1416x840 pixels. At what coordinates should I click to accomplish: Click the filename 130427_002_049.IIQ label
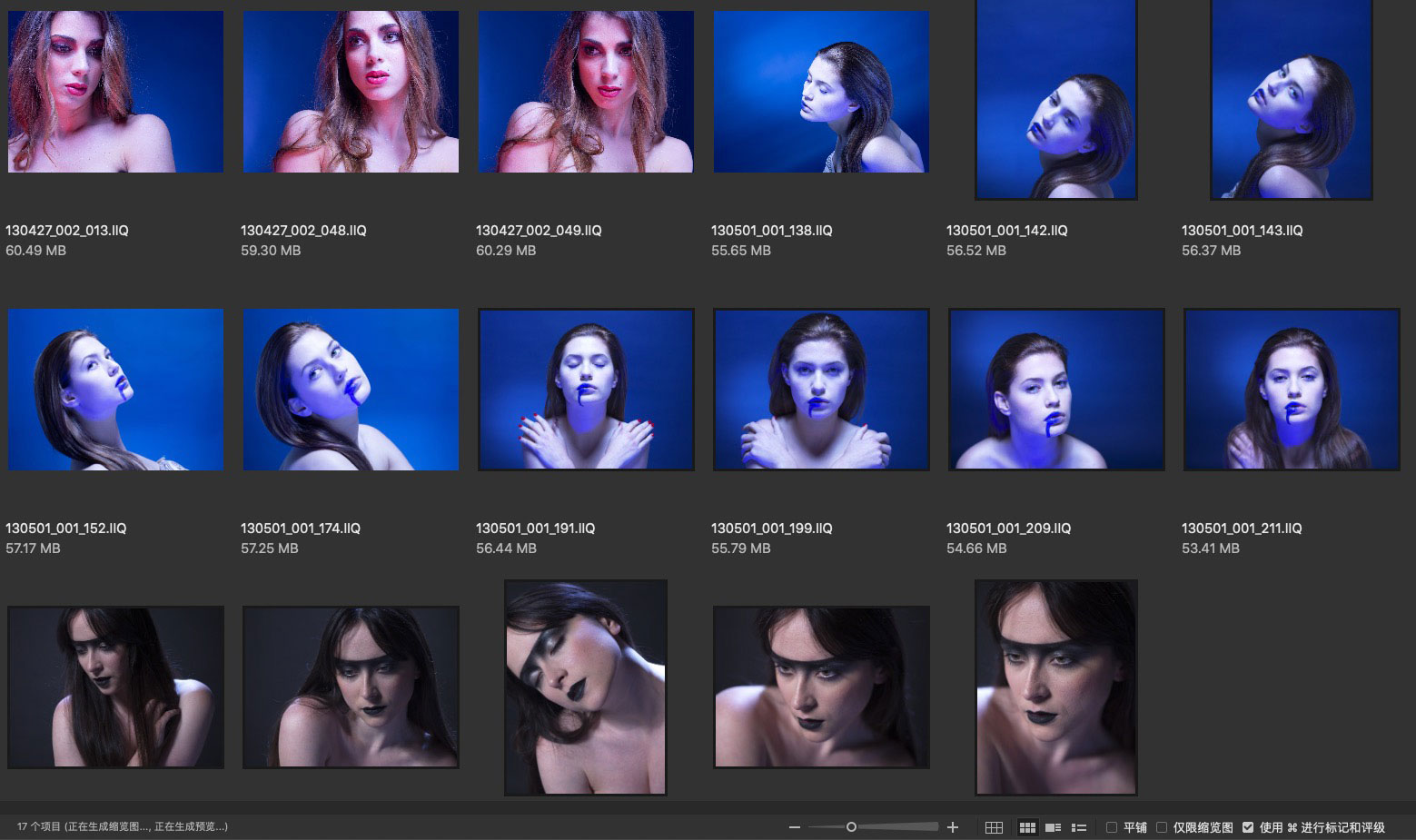(539, 231)
